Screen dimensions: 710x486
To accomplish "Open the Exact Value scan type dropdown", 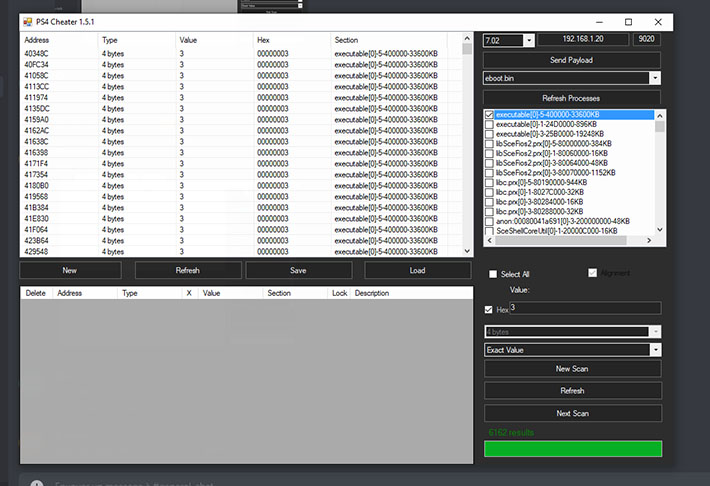I will (655, 350).
